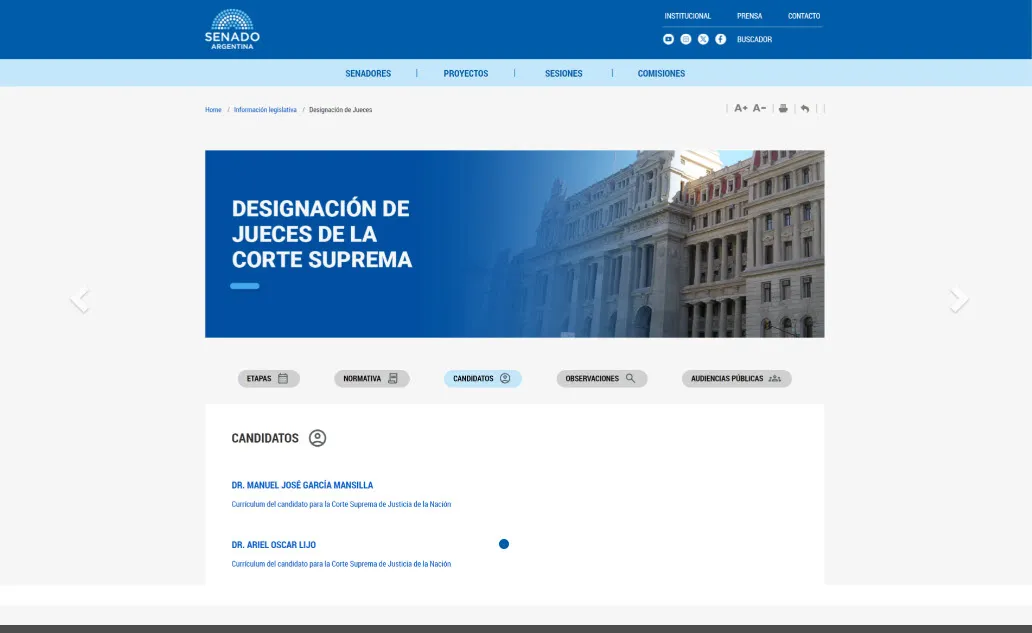Switch to the Normativa tab
The height and width of the screenshot is (633, 1032).
pos(371,379)
